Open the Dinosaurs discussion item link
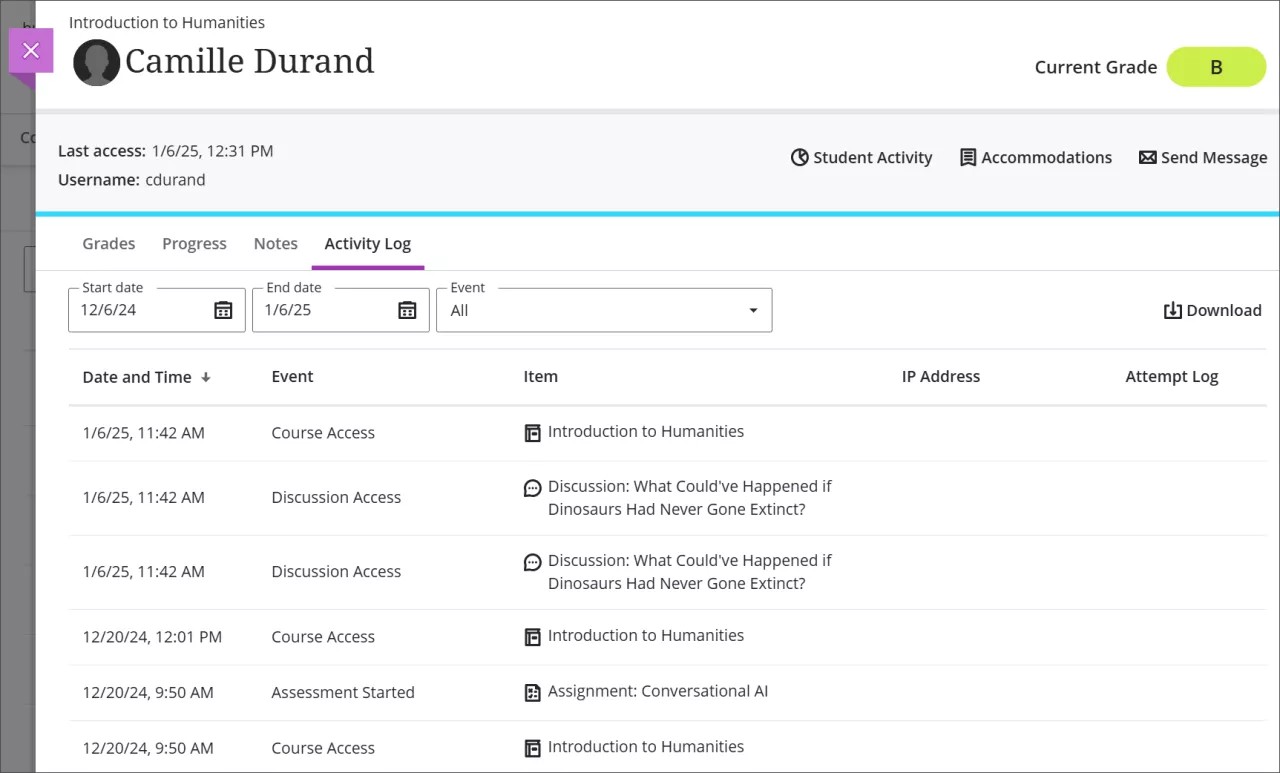This screenshot has height=773, width=1280. (x=689, y=497)
